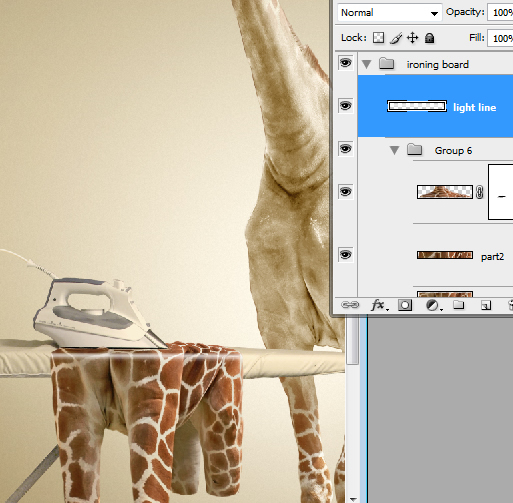Create a new group folder

tap(459, 305)
